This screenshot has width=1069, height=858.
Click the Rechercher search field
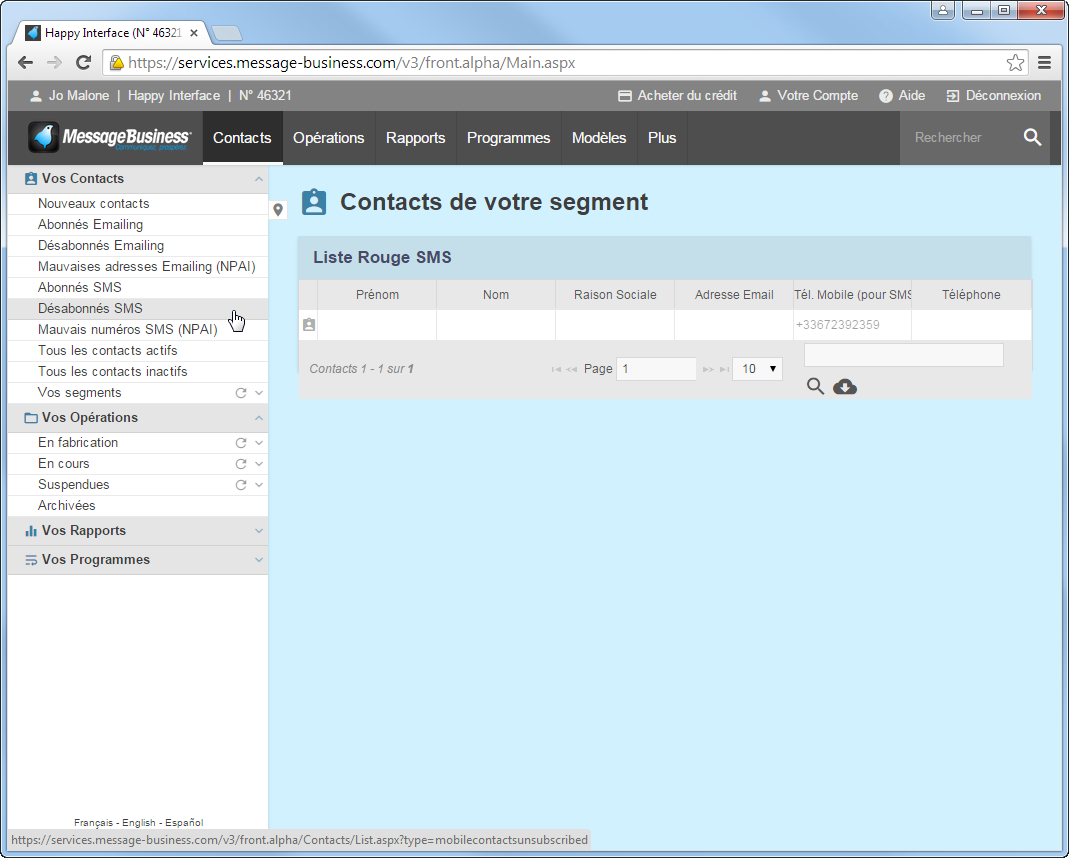point(960,138)
